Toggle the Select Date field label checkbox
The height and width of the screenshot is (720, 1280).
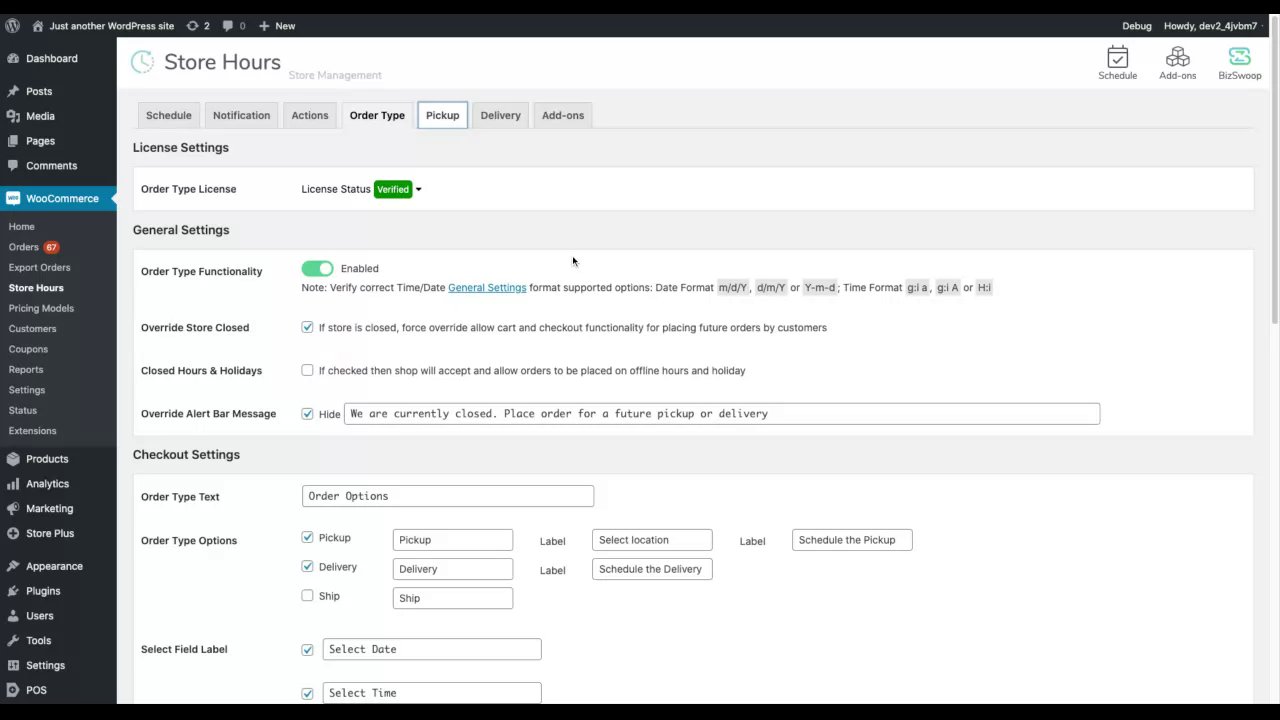(x=307, y=649)
